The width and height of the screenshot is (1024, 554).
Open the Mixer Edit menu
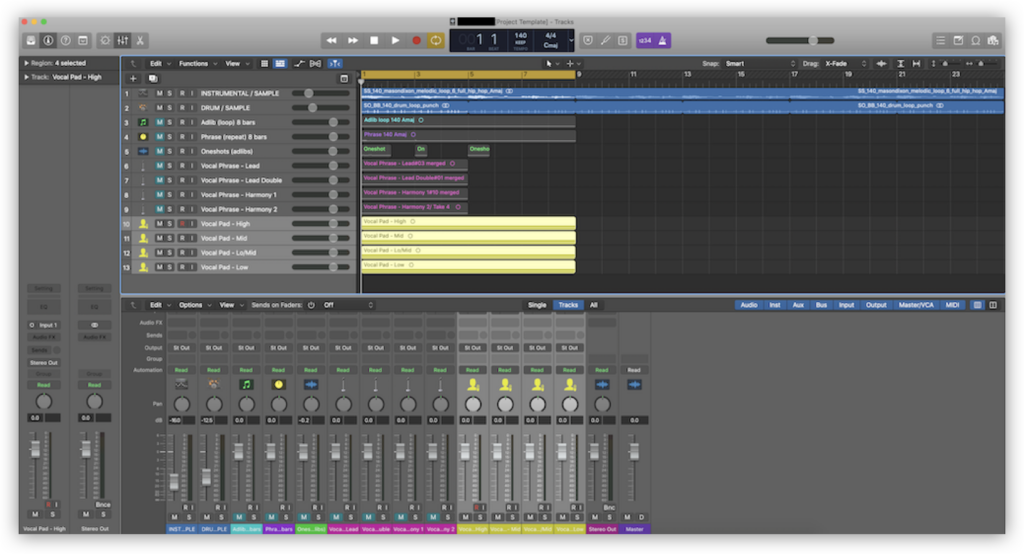tap(159, 305)
